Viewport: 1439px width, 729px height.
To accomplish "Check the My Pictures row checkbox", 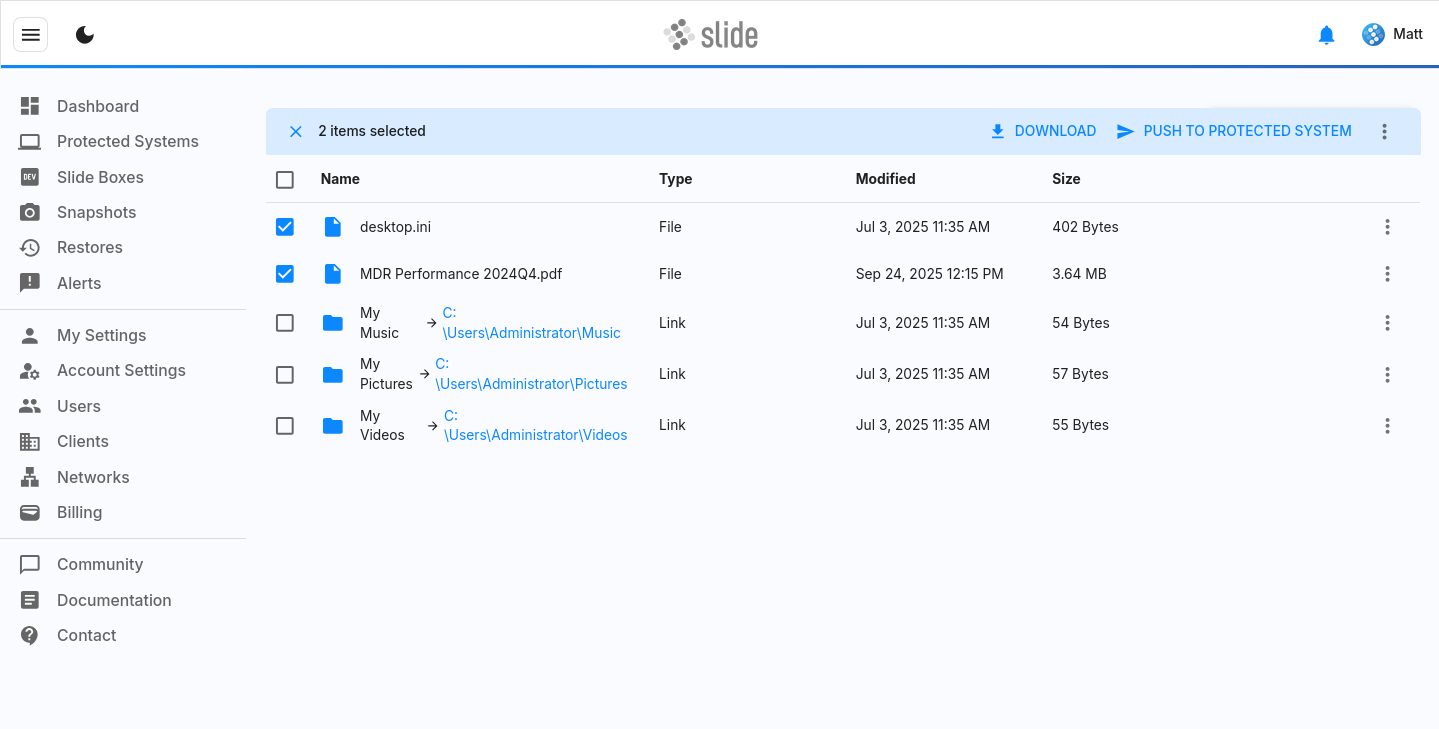I will [x=285, y=374].
